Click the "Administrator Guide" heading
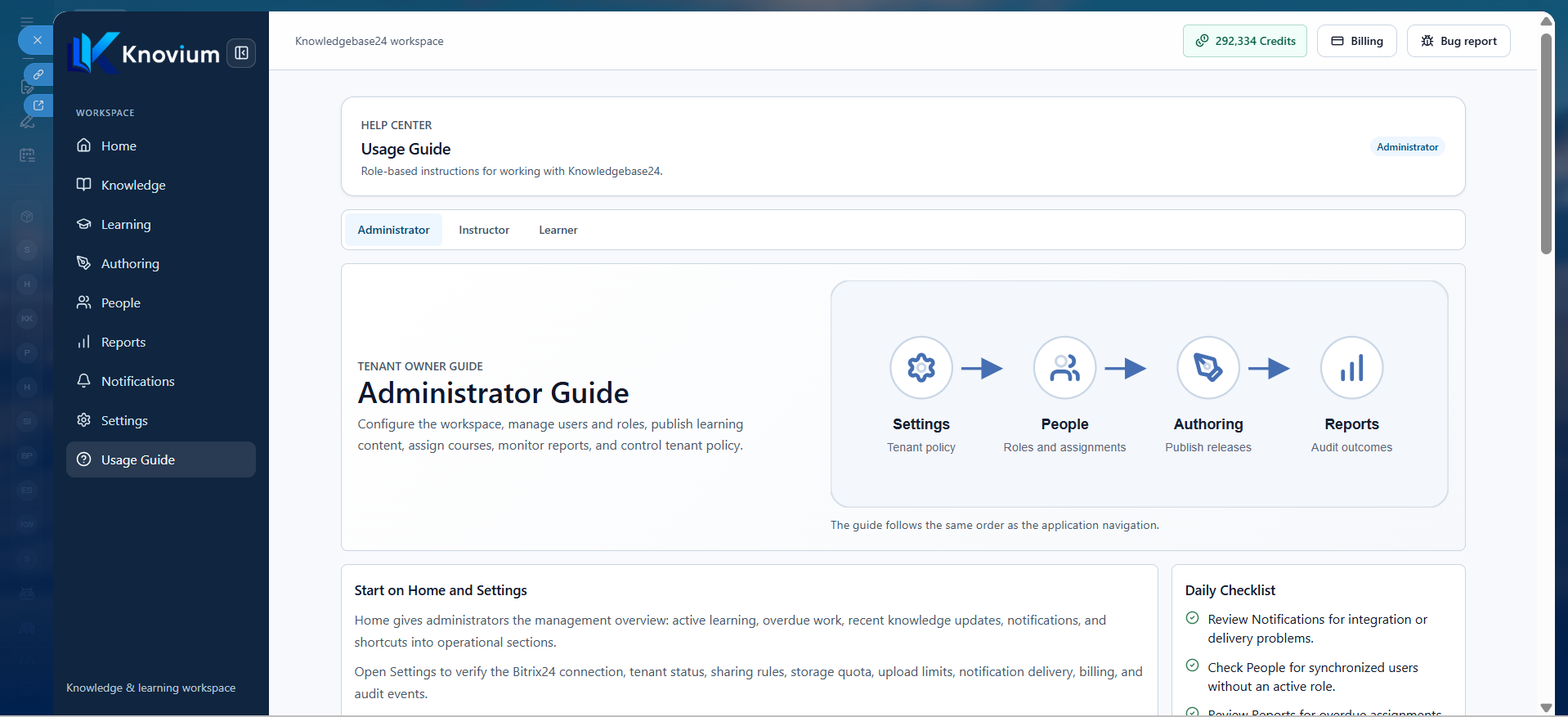Image resolution: width=1568 pixels, height=717 pixels. coord(494,393)
